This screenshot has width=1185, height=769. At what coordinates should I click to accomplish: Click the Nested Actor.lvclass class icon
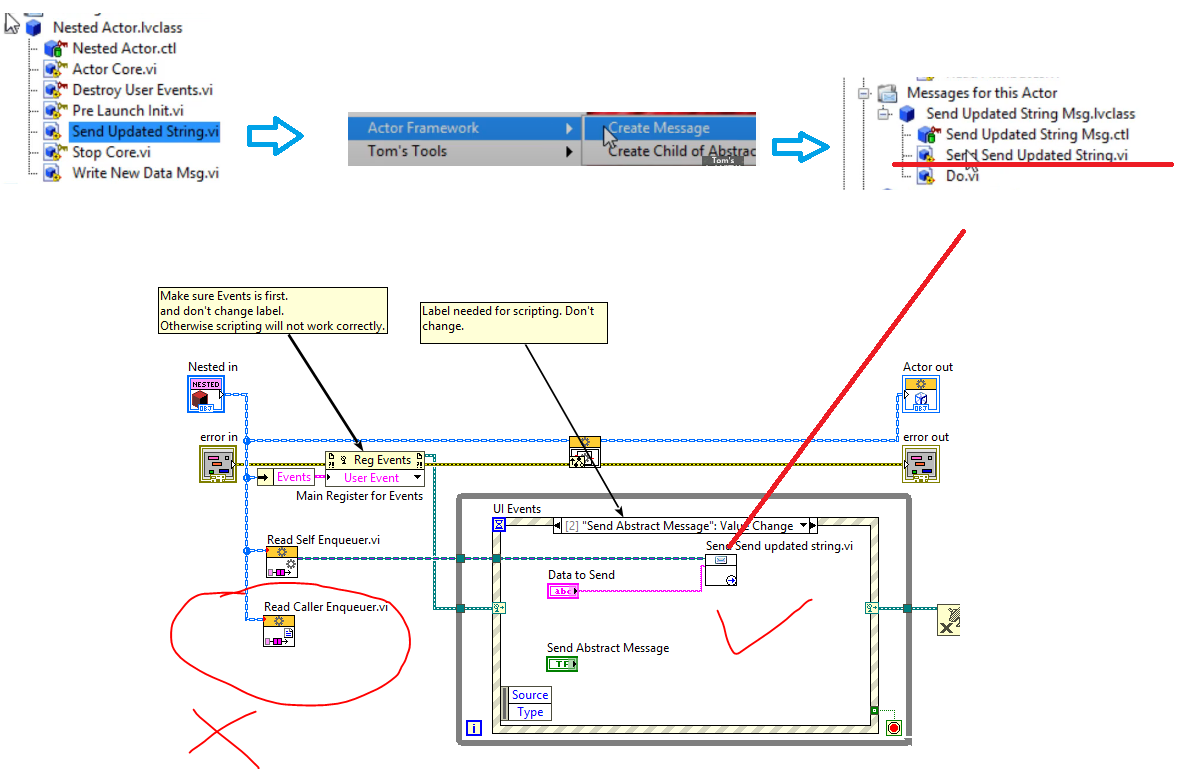click(34, 27)
